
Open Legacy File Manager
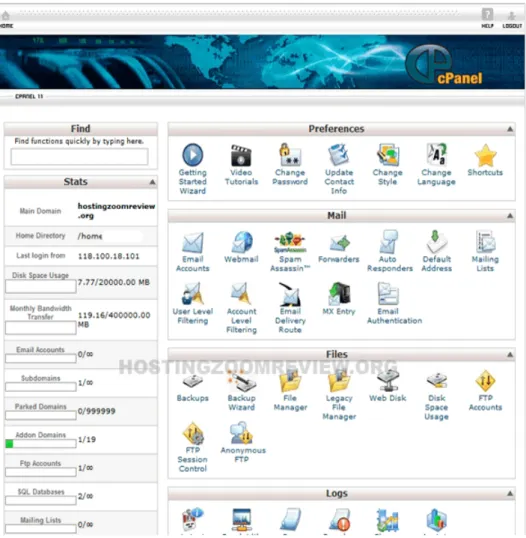339,382
